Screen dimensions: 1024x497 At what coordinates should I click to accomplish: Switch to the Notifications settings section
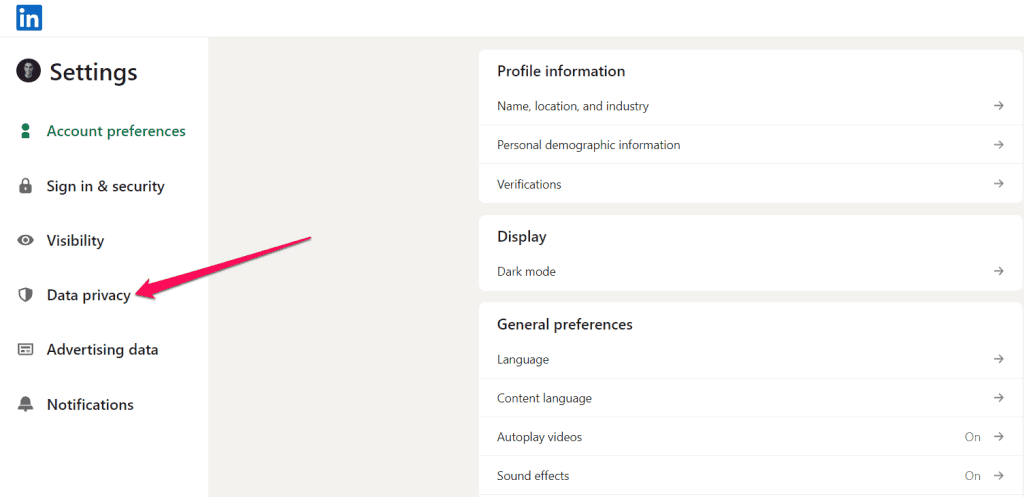pyautogui.click(x=90, y=404)
